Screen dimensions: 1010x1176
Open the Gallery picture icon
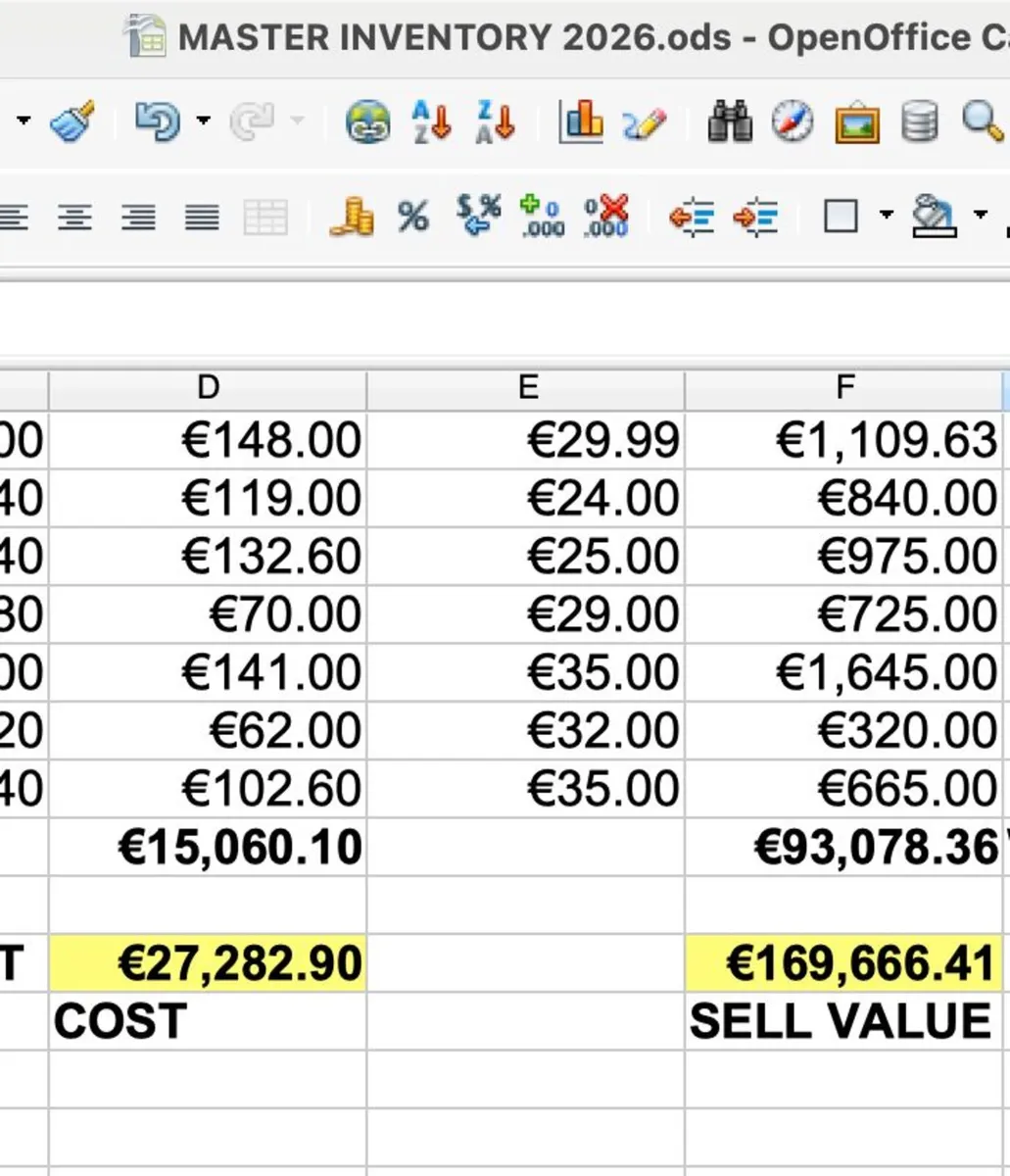tap(856, 123)
